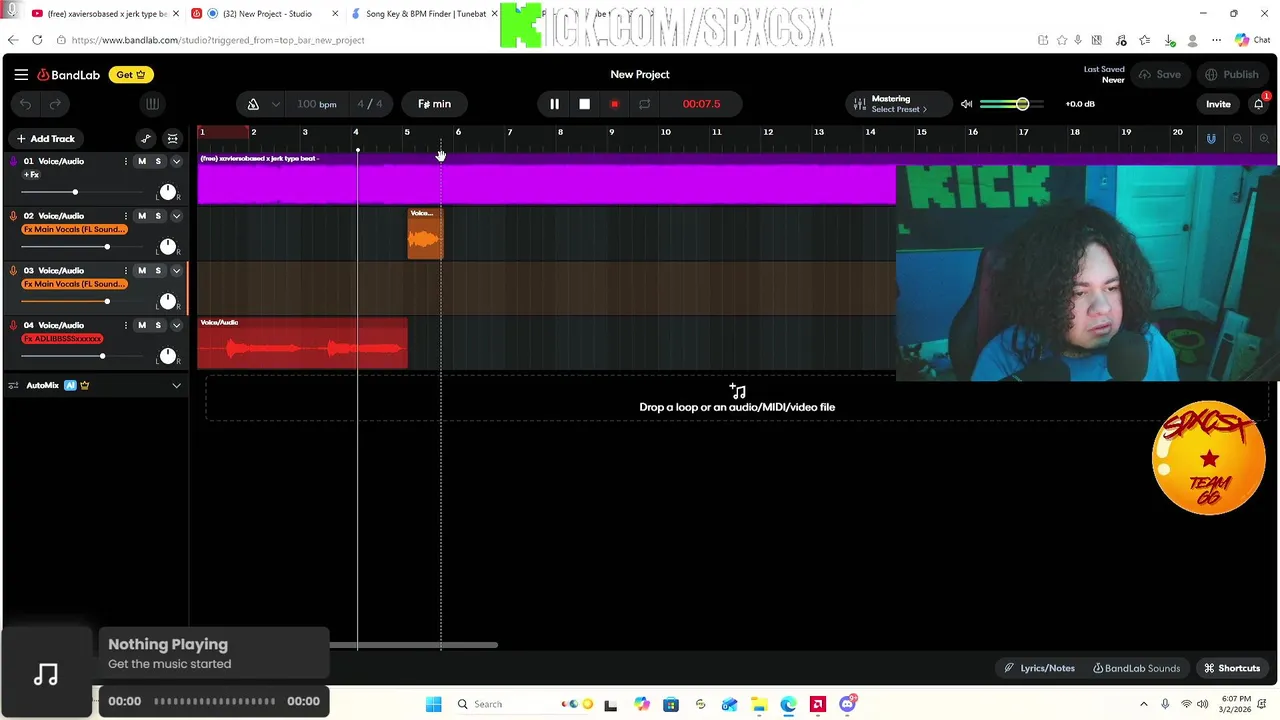The image size is (1280, 720).
Task: Open the F# min key selector
Action: (x=434, y=104)
